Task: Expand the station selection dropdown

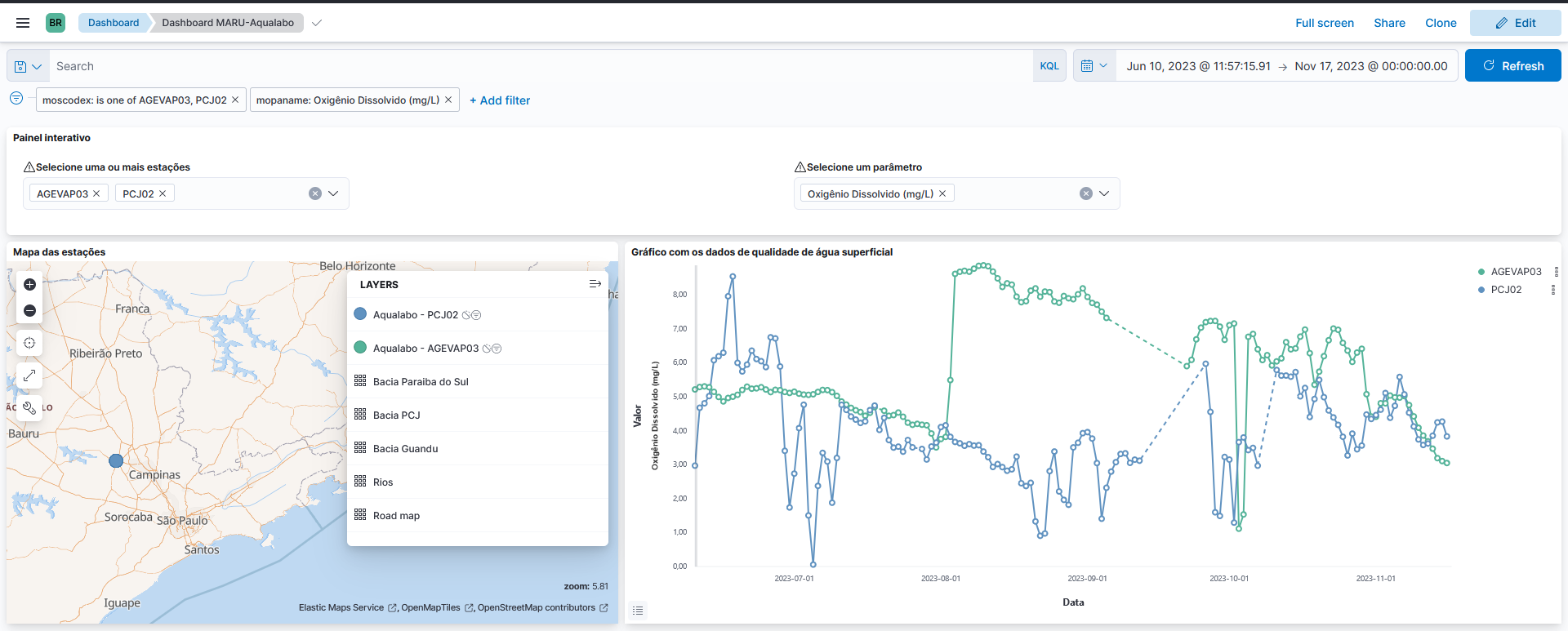Action: click(333, 193)
